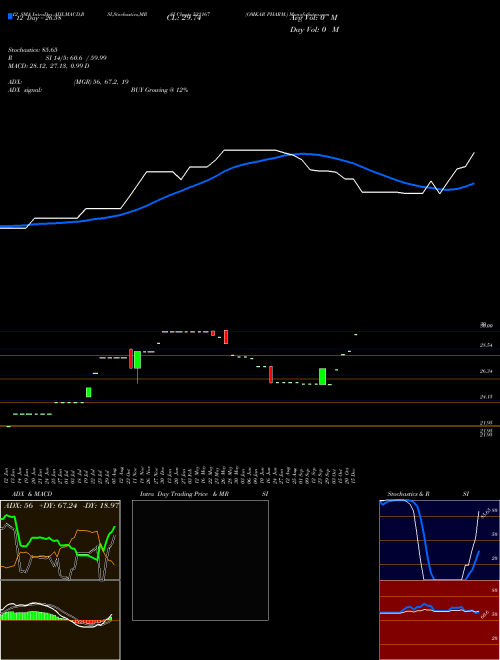Click the 'ADX: 56' value in ADX panel

(x=19, y=506)
